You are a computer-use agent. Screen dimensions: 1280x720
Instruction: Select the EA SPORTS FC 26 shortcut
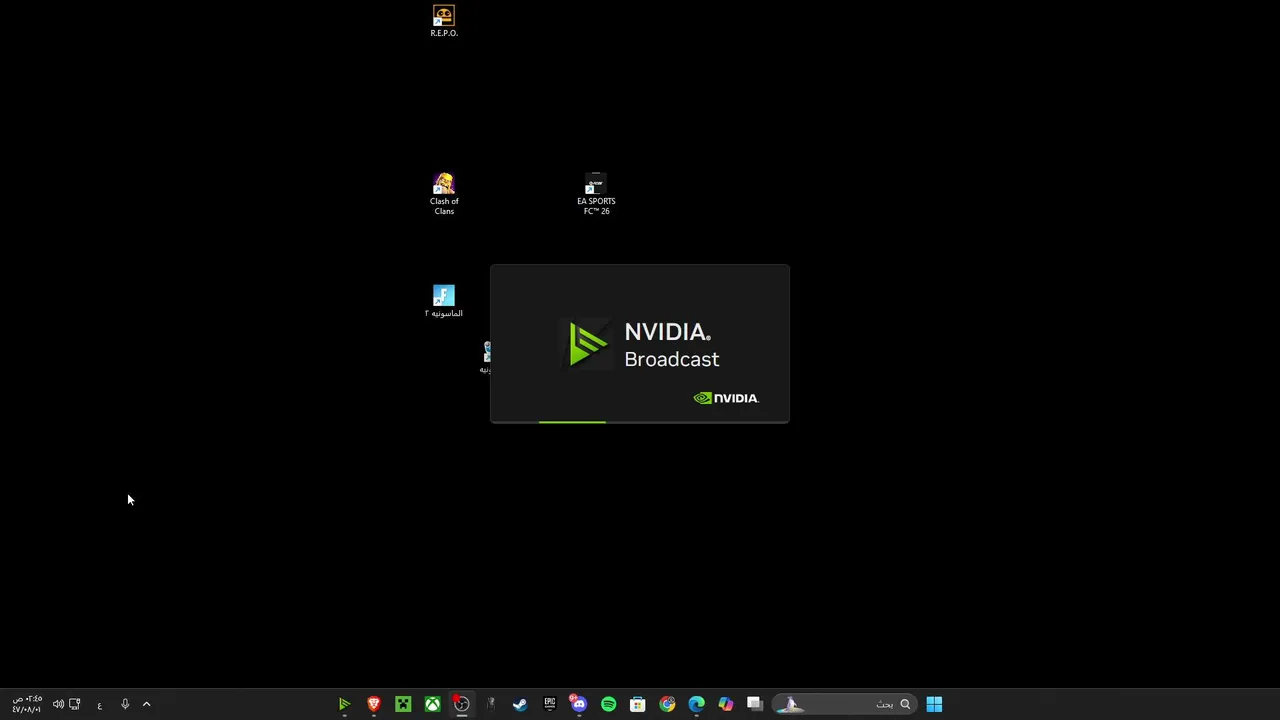tap(596, 194)
